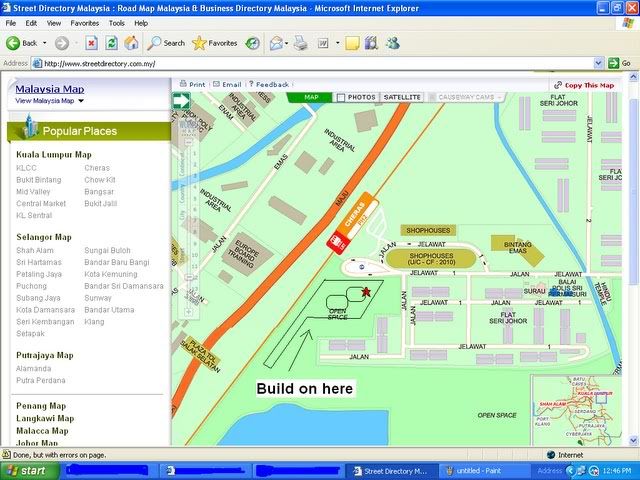The image size is (640, 480).
Task: Open the Penang Map link
Action: (41, 406)
